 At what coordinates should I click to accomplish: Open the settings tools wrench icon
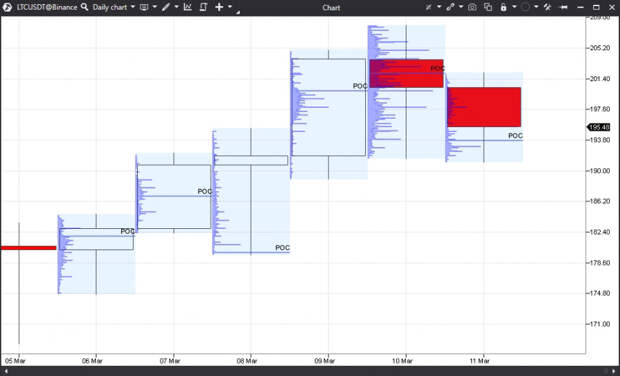[x=547, y=7]
